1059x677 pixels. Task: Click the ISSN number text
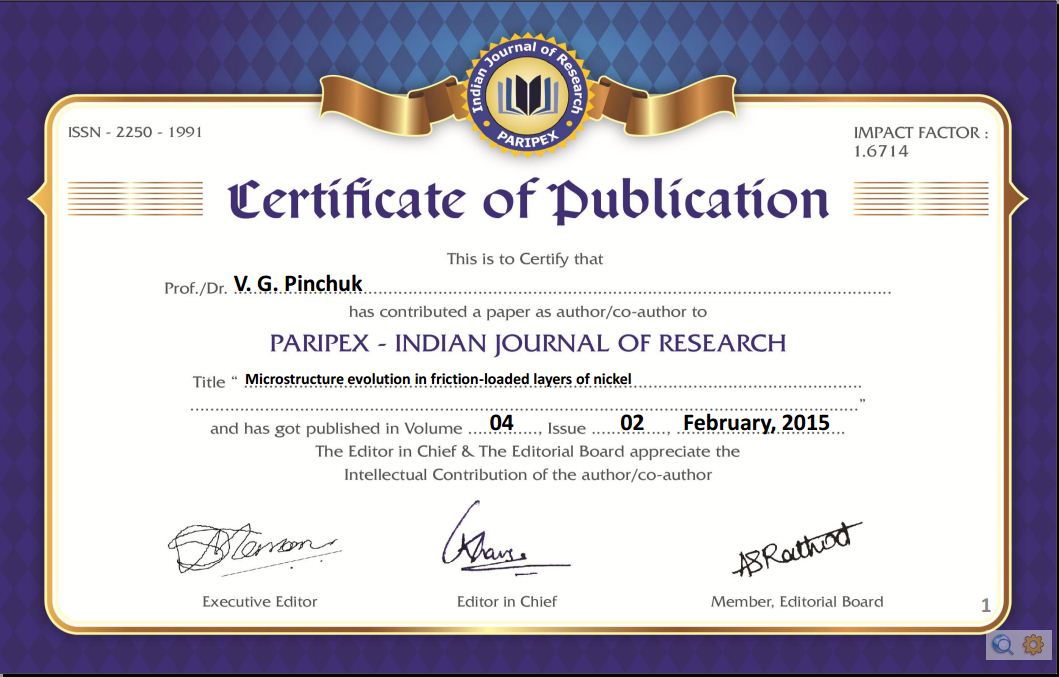tap(134, 132)
